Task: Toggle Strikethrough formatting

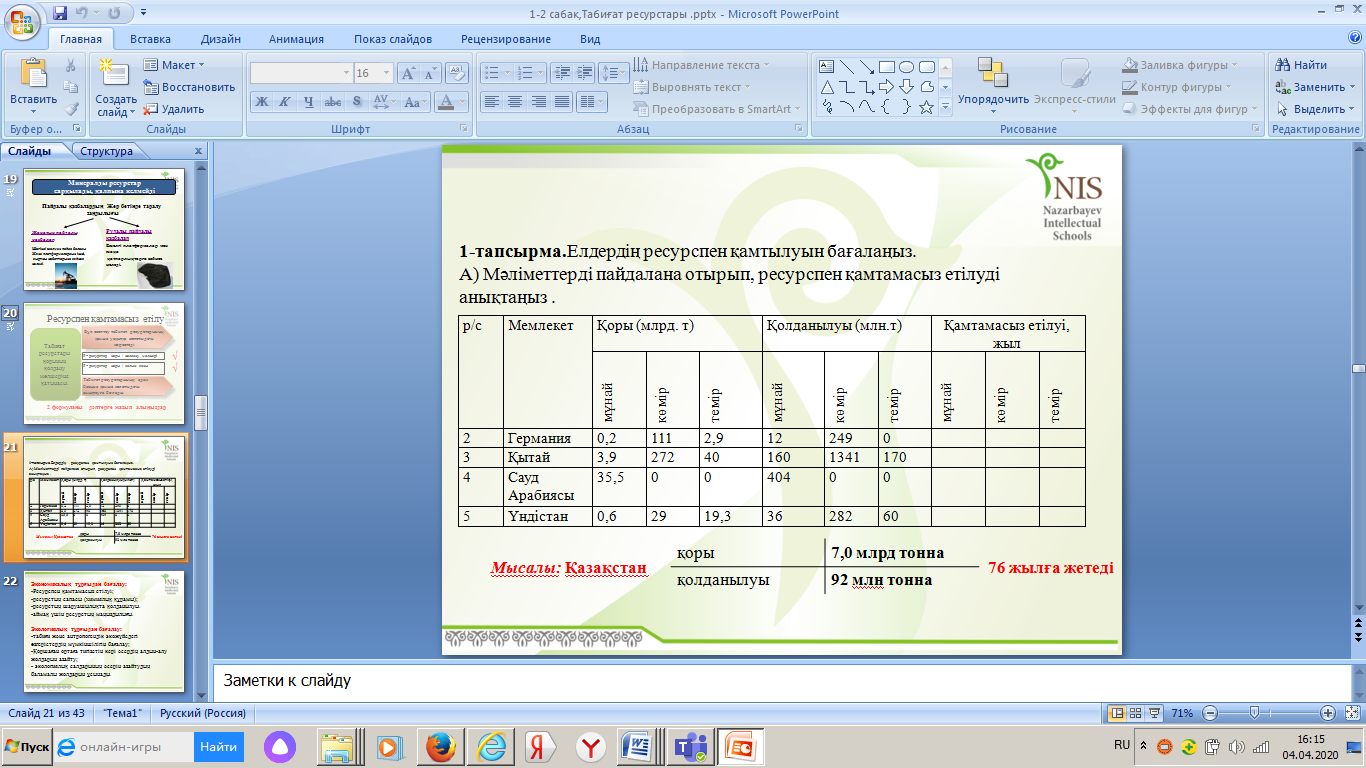Action: (x=333, y=102)
